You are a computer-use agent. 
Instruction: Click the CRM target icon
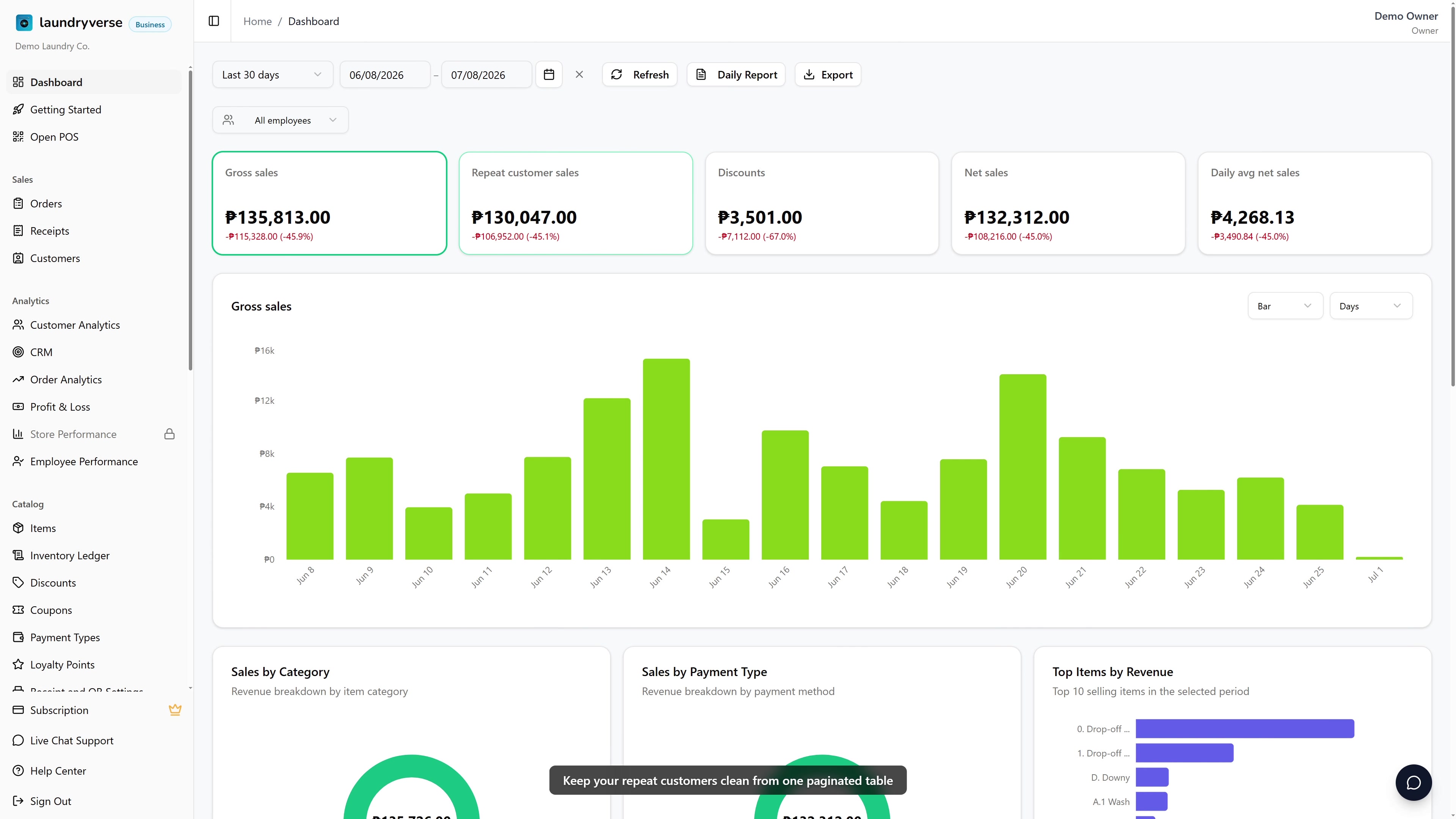pos(18,352)
